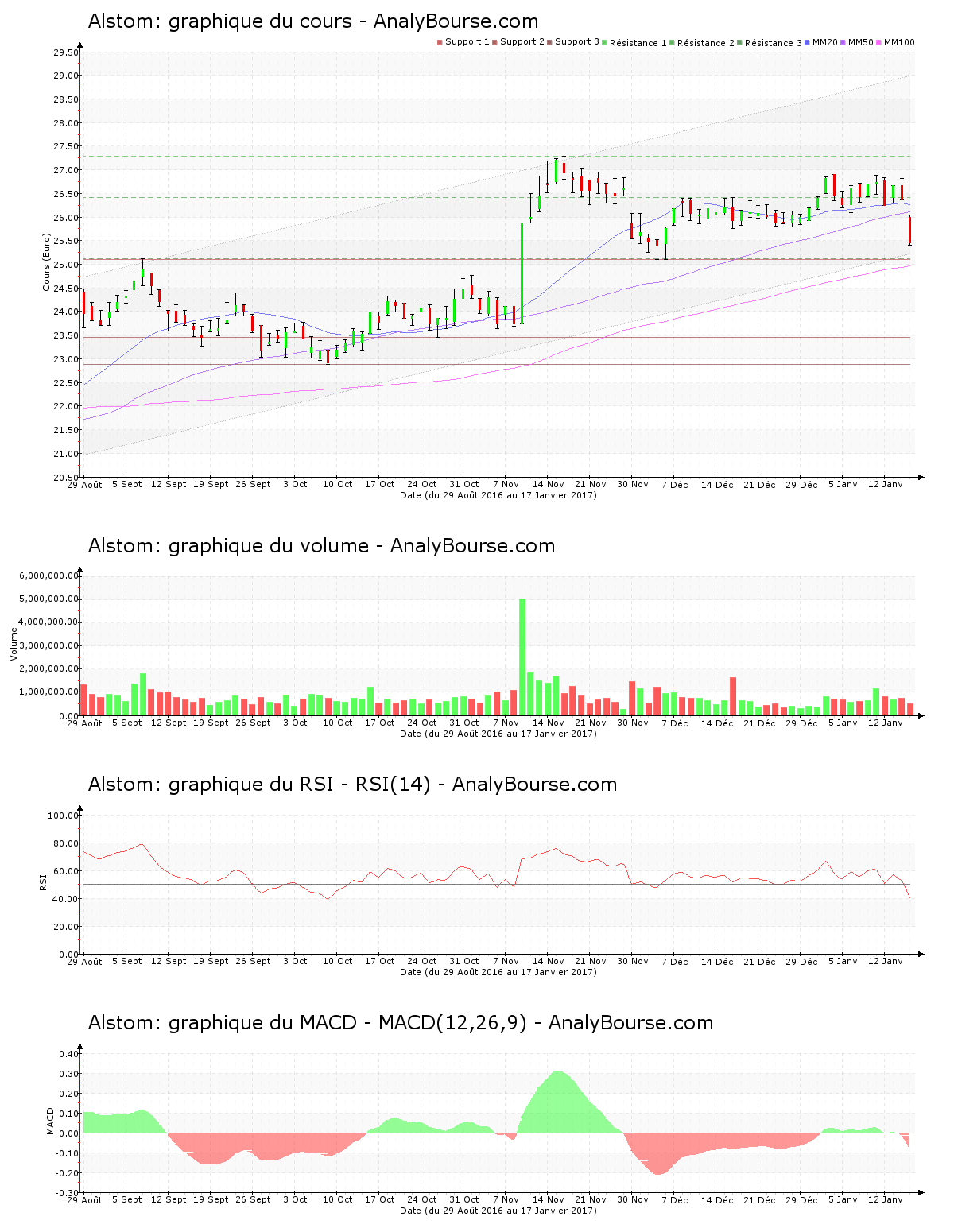The height and width of the screenshot is (1232, 954).
Task: Select the Support 2 legend label
Action: [522, 42]
